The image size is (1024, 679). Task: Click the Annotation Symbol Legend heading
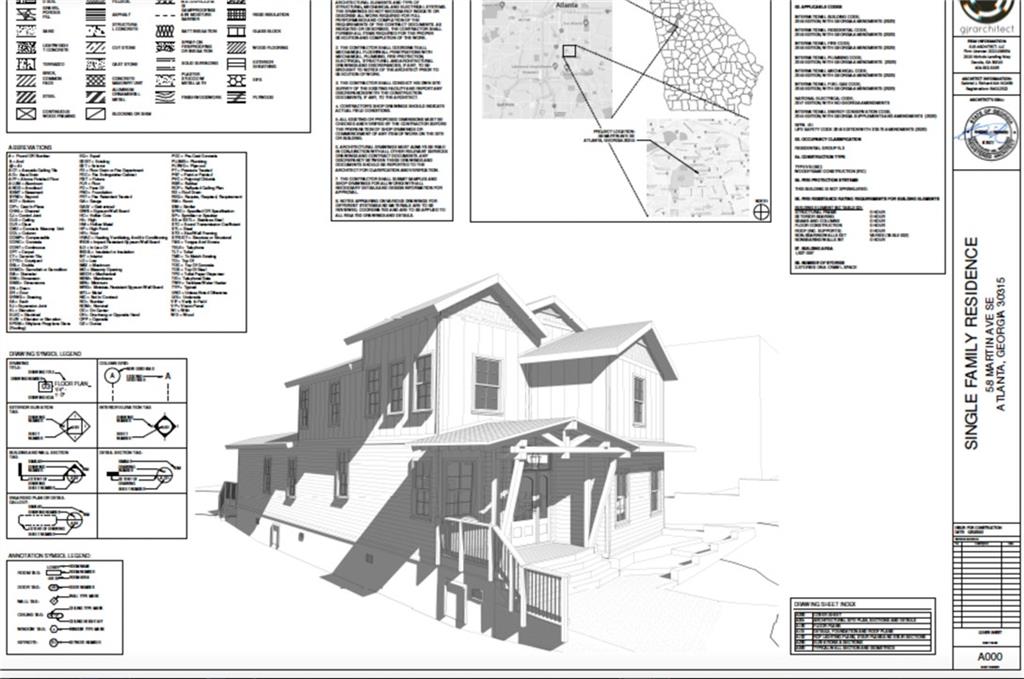coord(50,554)
